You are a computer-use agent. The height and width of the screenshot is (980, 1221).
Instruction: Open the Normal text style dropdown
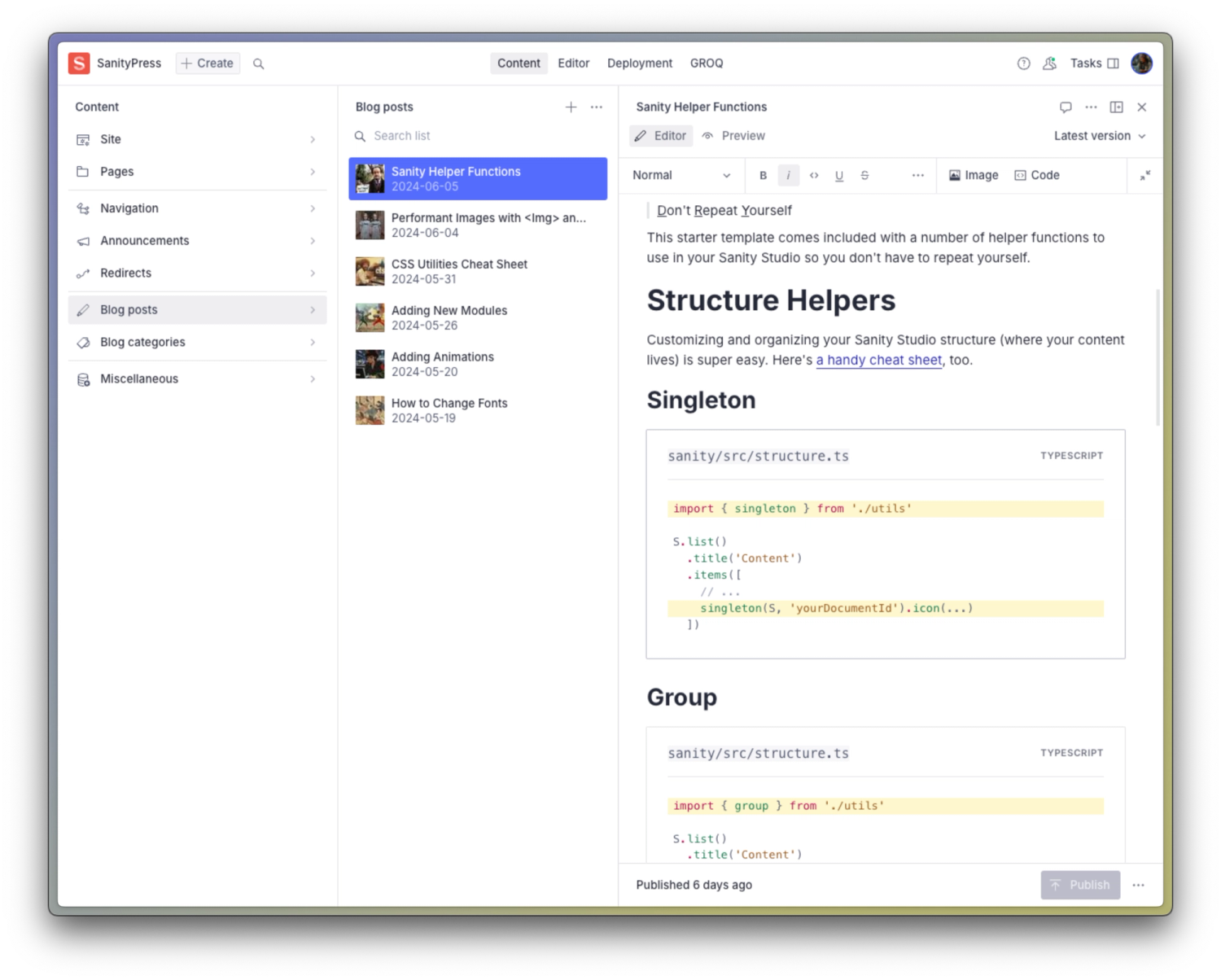(x=681, y=175)
